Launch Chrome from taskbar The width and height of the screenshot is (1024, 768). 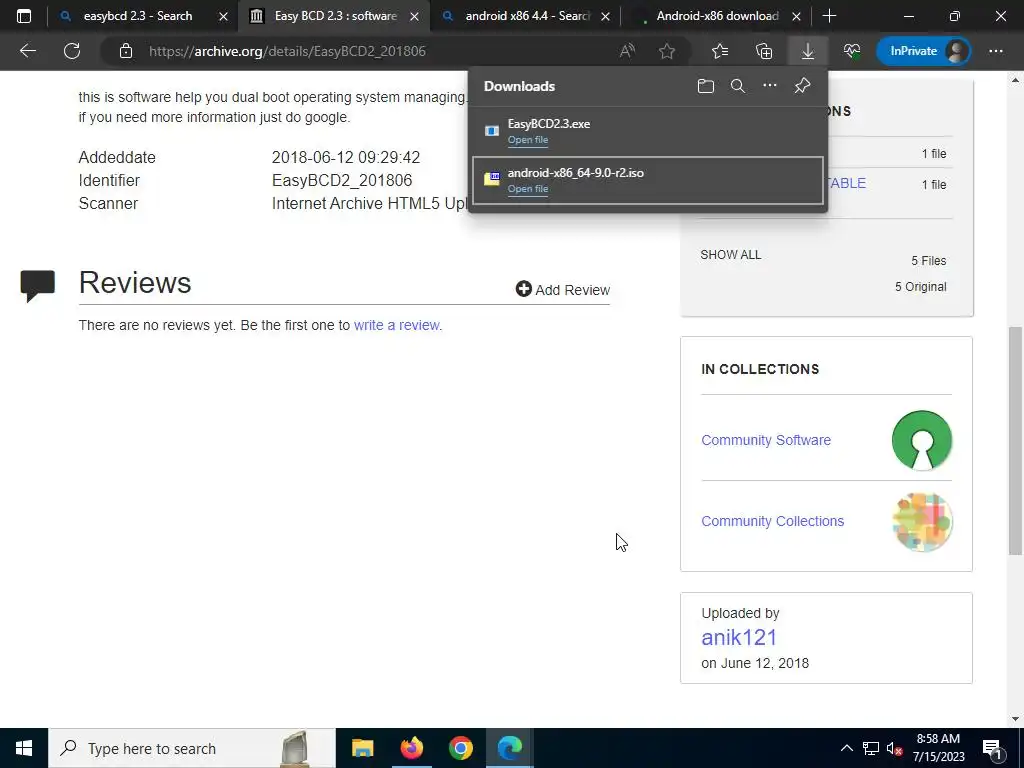point(460,748)
